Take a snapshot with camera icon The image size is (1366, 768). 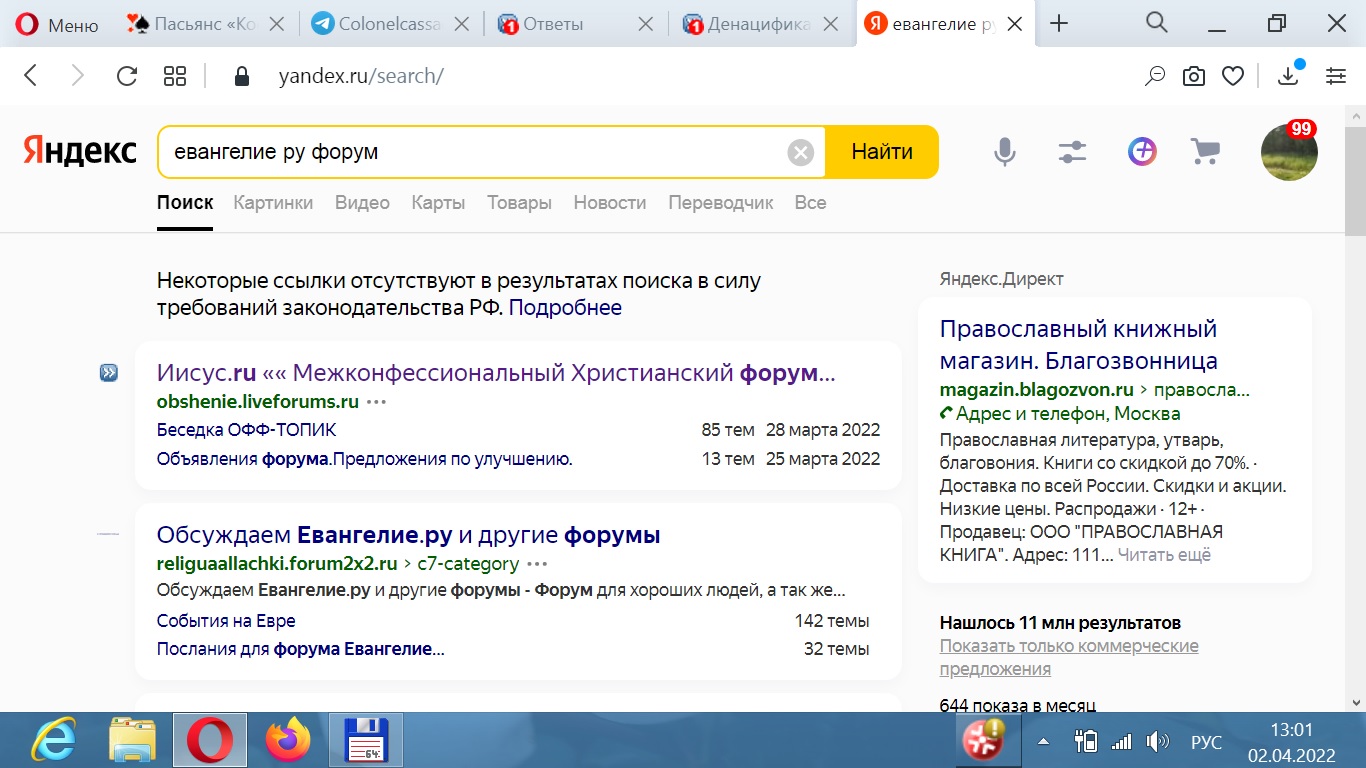(x=1194, y=76)
